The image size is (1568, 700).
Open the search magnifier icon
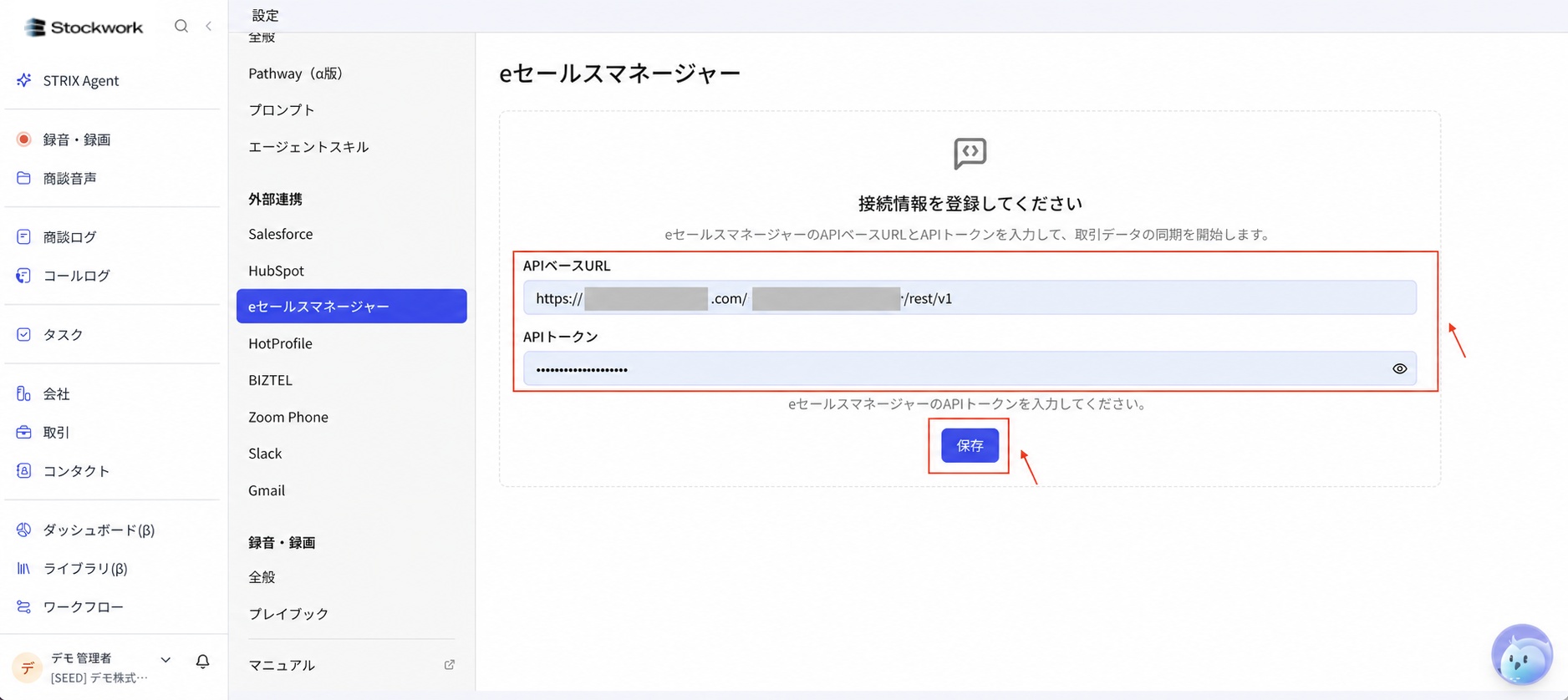[x=181, y=26]
